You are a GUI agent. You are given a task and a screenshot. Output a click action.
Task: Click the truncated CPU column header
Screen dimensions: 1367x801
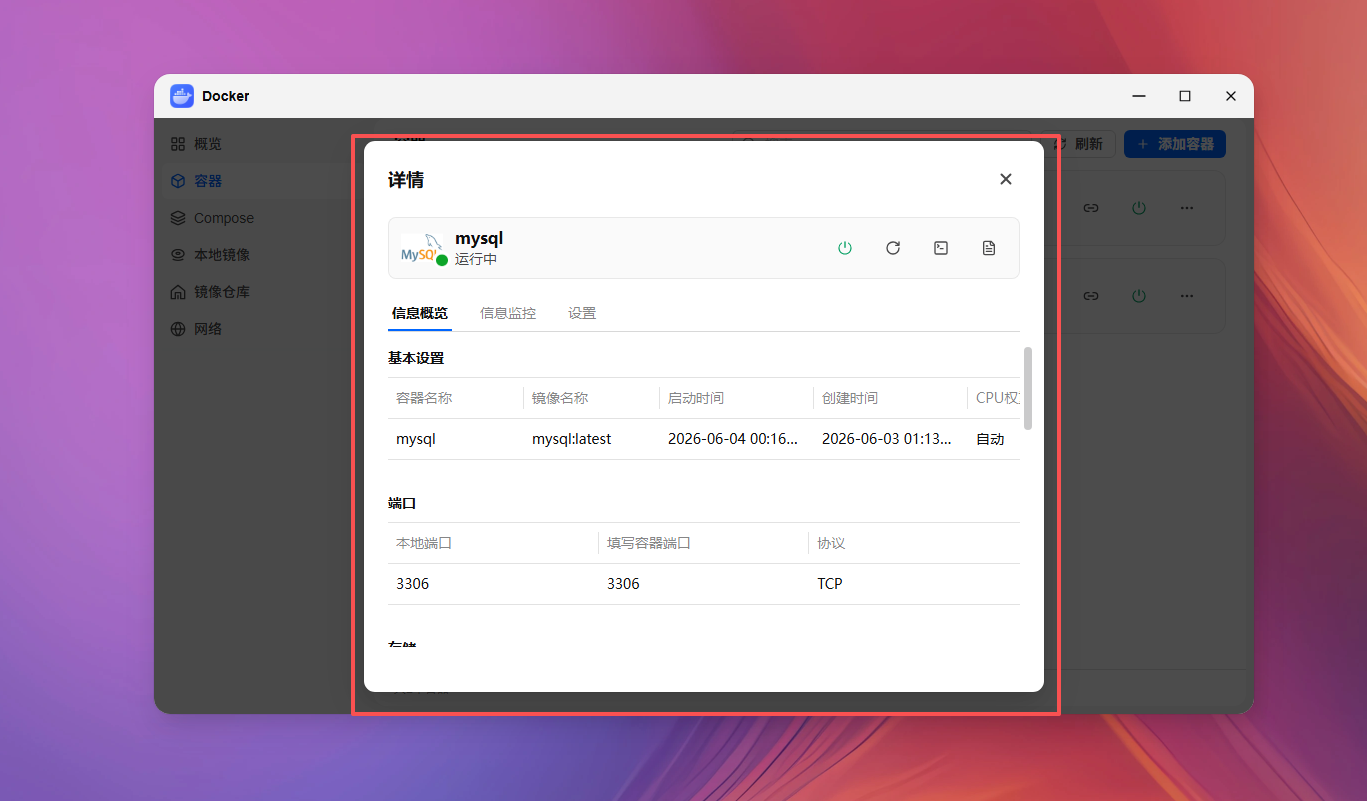(998, 398)
